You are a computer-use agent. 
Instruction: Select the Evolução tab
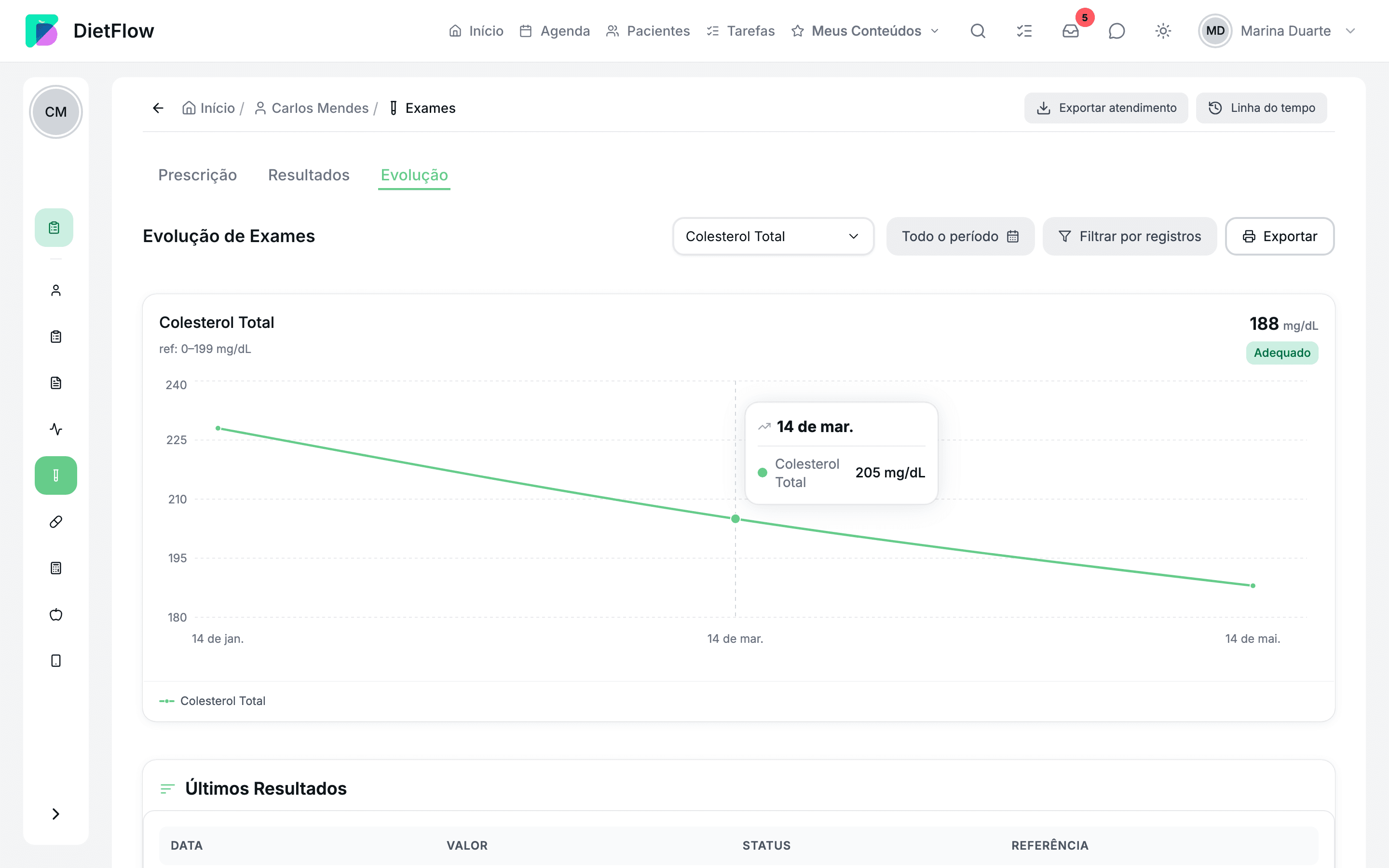(414, 175)
